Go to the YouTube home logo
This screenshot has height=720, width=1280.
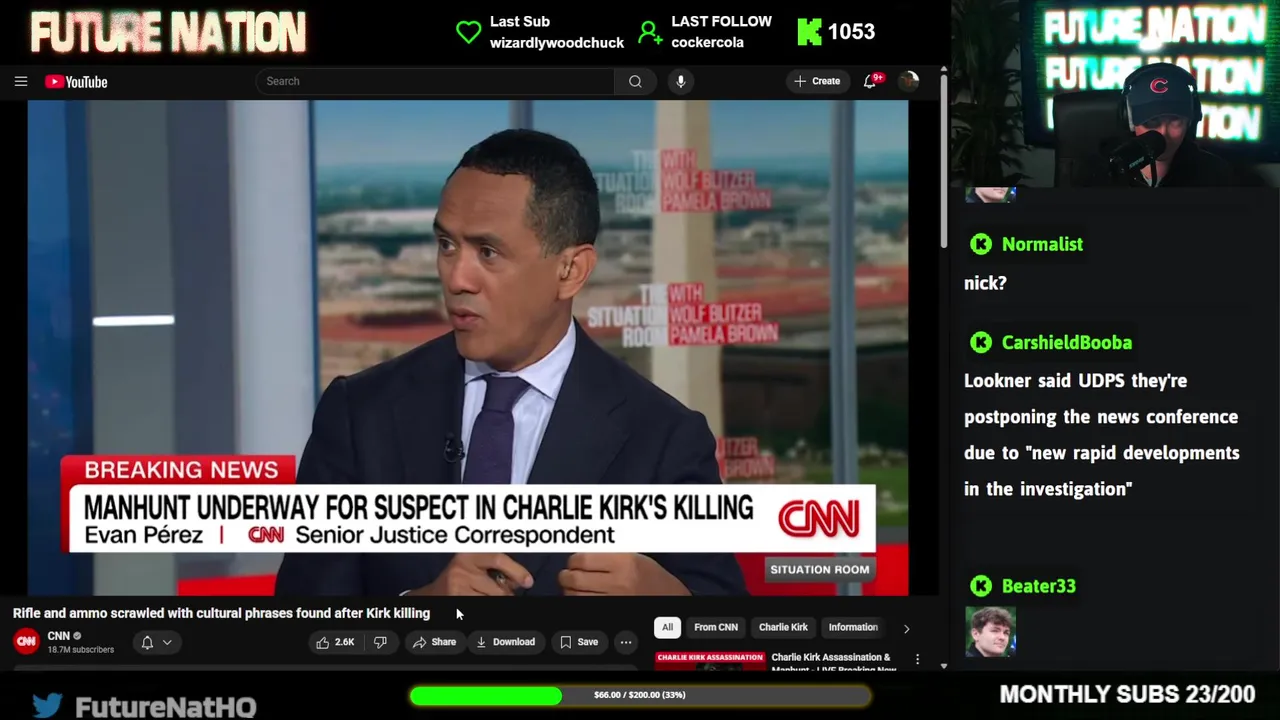(x=76, y=82)
